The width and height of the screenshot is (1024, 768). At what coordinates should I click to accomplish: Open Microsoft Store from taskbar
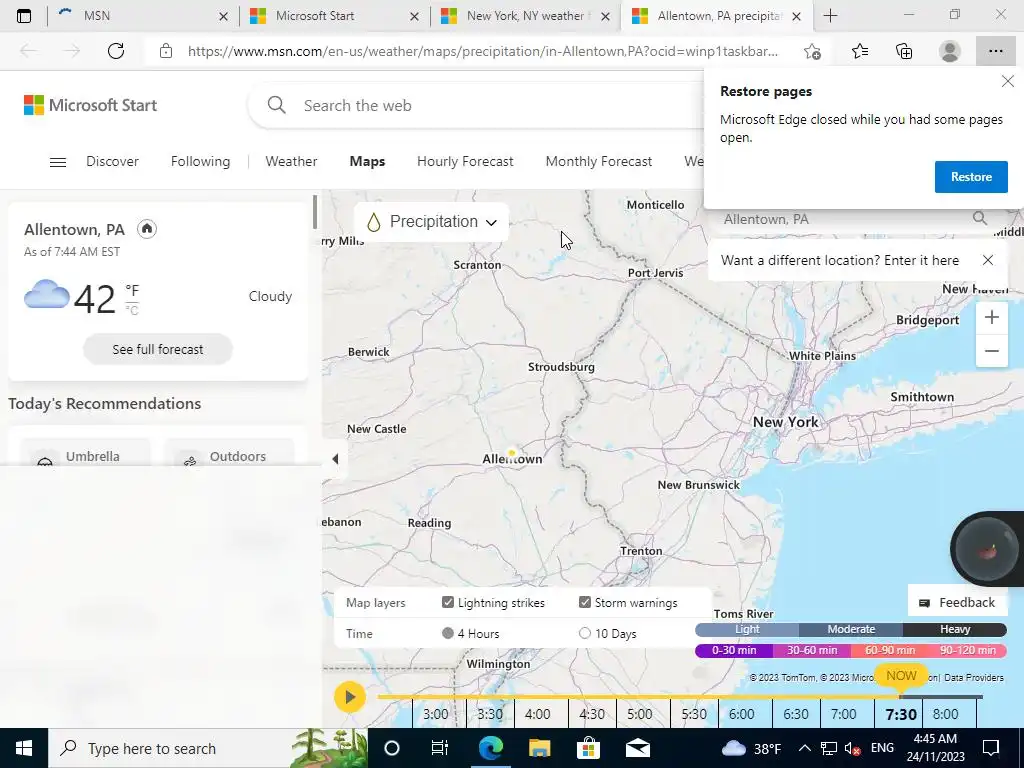pyautogui.click(x=588, y=748)
